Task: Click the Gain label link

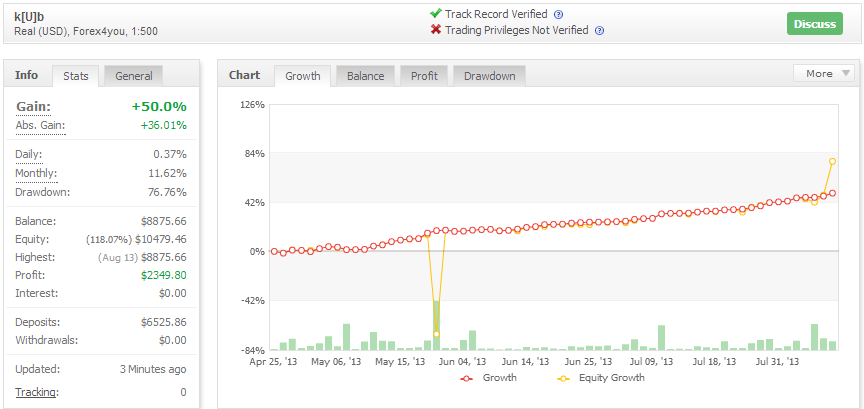Action: (34, 107)
